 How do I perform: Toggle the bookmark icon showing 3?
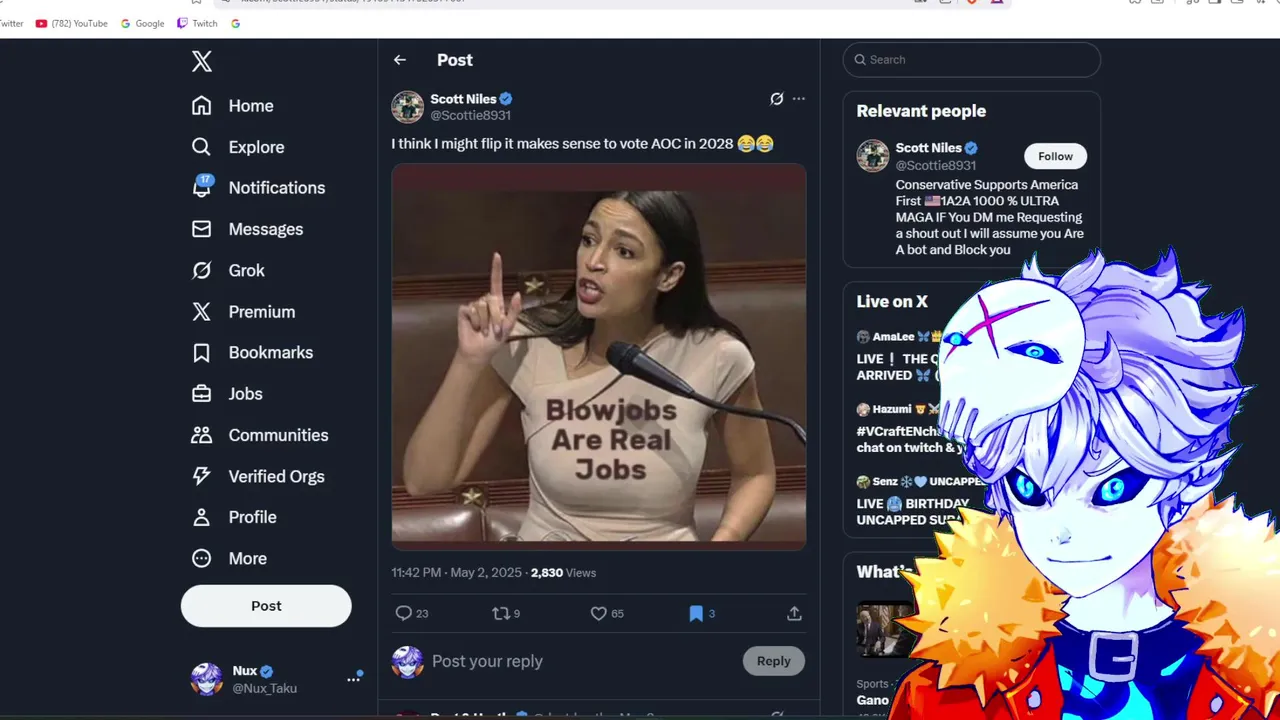click(701, 613)
